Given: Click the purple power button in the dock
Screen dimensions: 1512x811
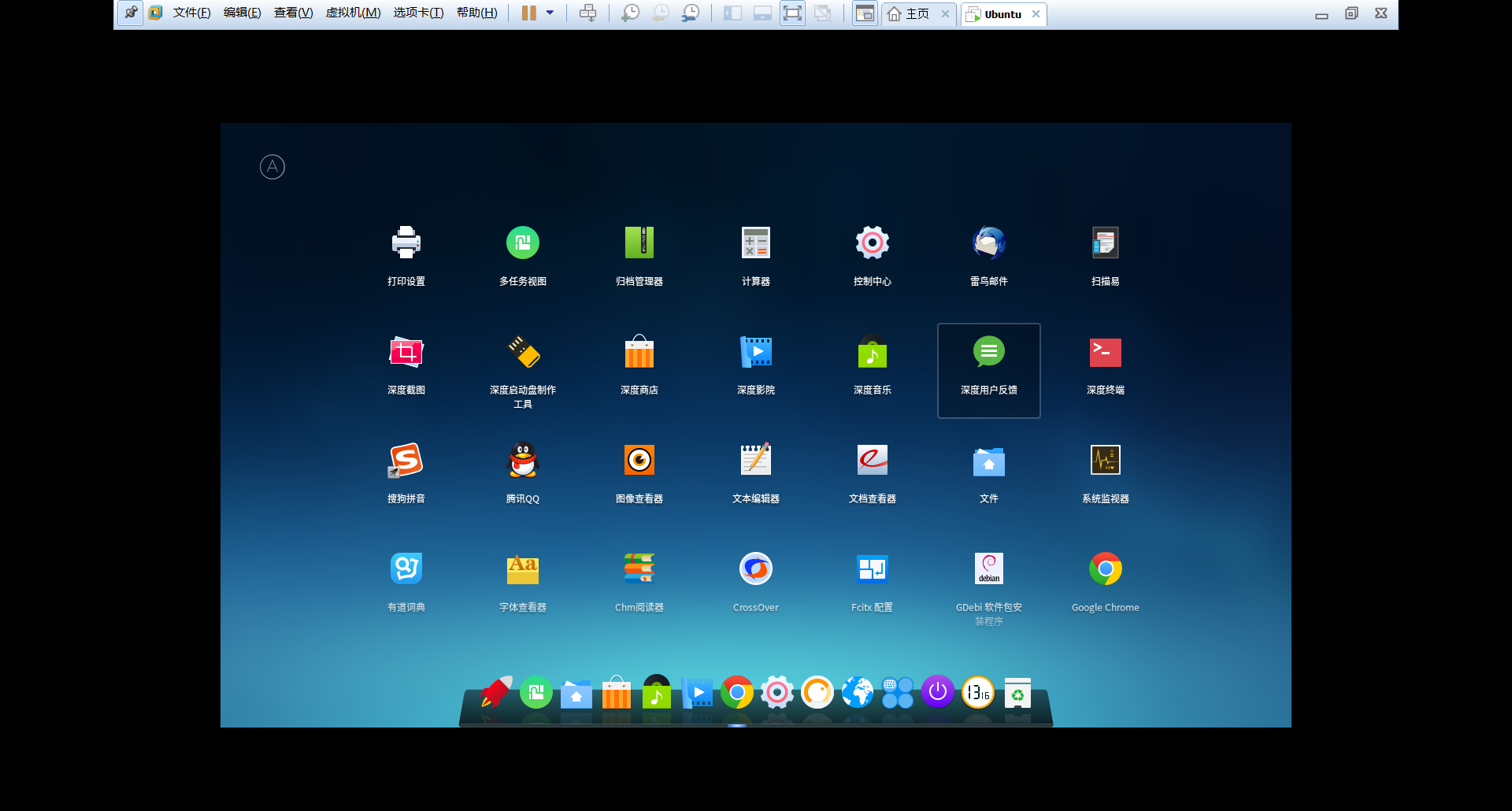Looking at the screenshot, I should [x=938, y=692].
